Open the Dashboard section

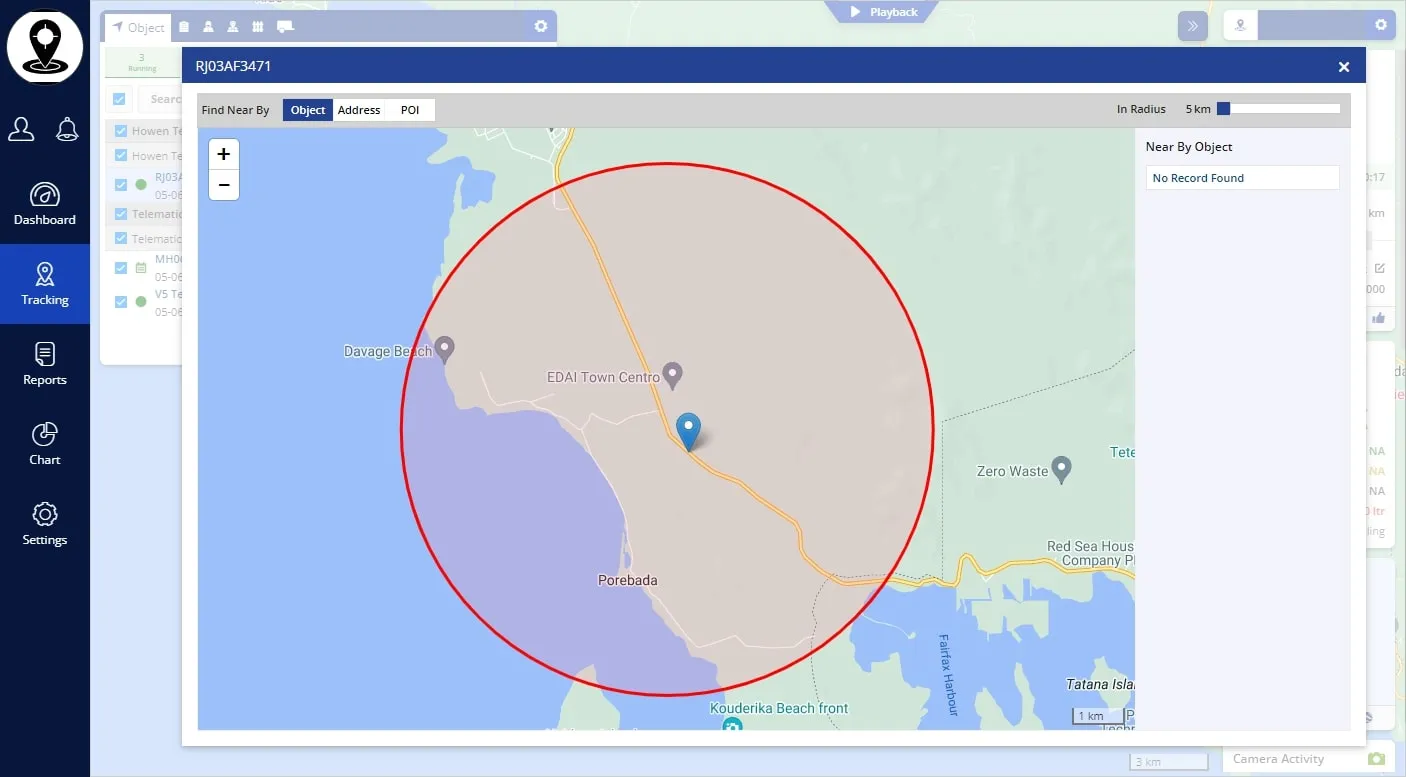pos(45,204)
